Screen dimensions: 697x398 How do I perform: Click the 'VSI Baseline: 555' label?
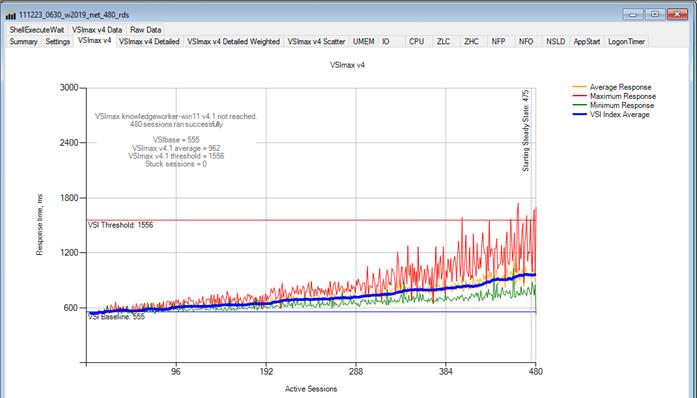tap(116, 317)
